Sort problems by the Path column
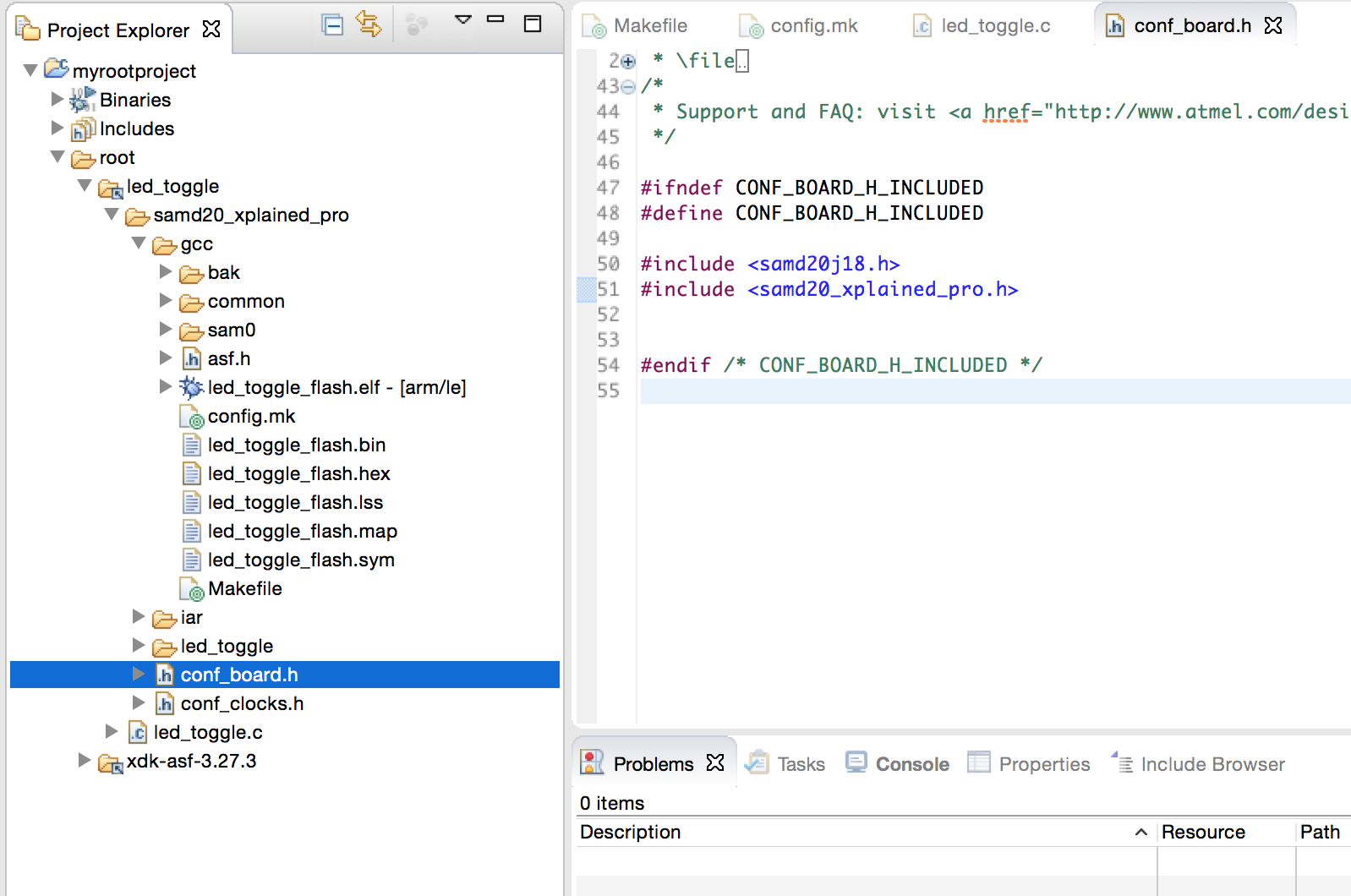 1324,832
